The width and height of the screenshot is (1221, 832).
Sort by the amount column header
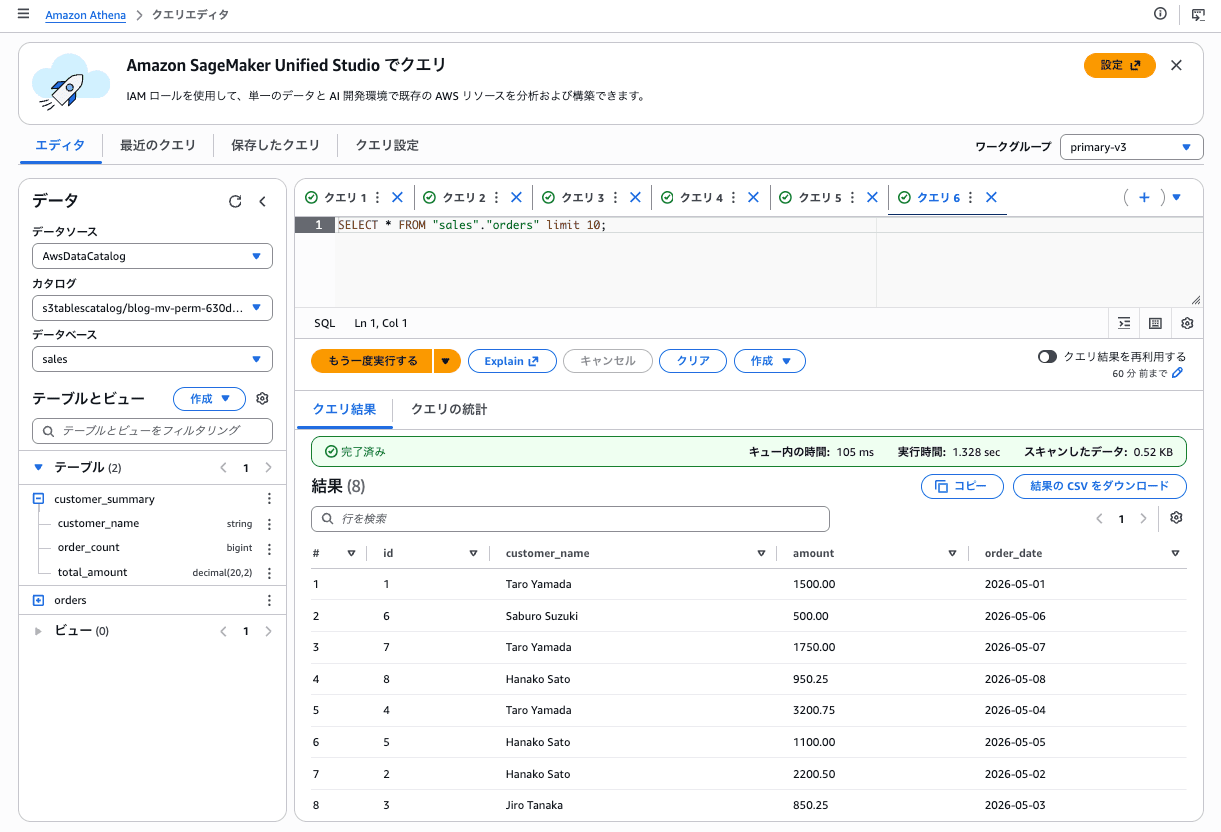click(x=813, y=553)
